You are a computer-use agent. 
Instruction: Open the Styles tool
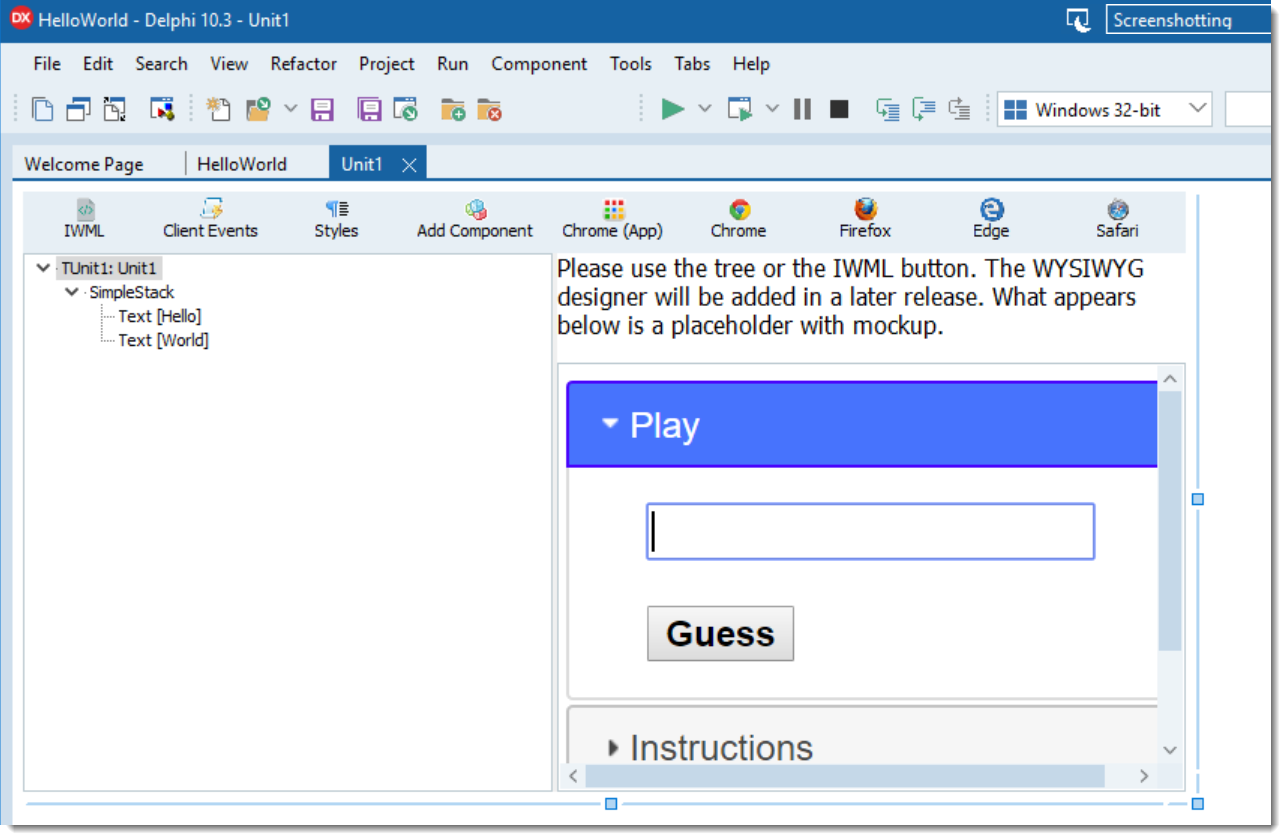(x=336, y=219)
